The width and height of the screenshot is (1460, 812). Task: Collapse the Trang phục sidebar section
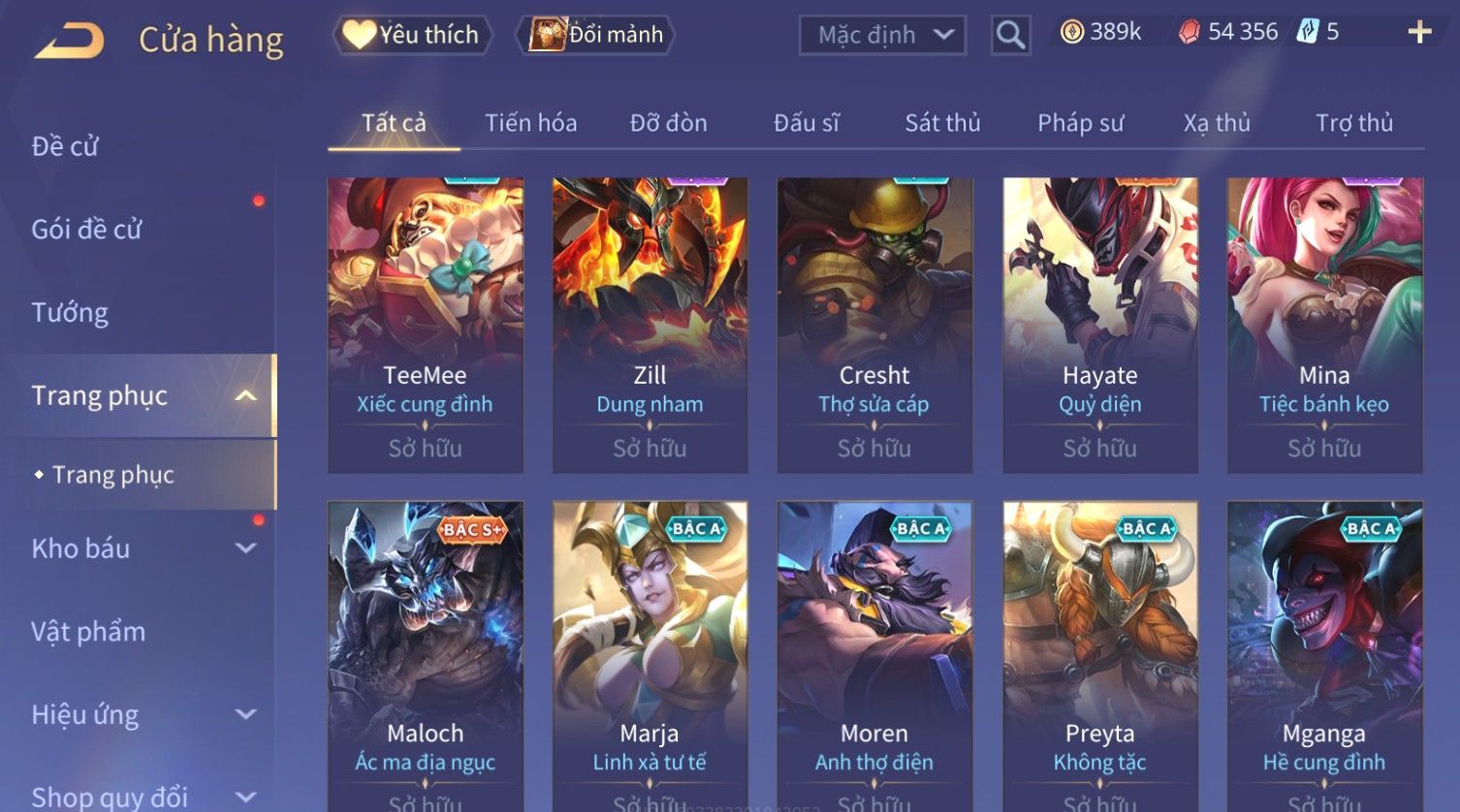point(246,395)
